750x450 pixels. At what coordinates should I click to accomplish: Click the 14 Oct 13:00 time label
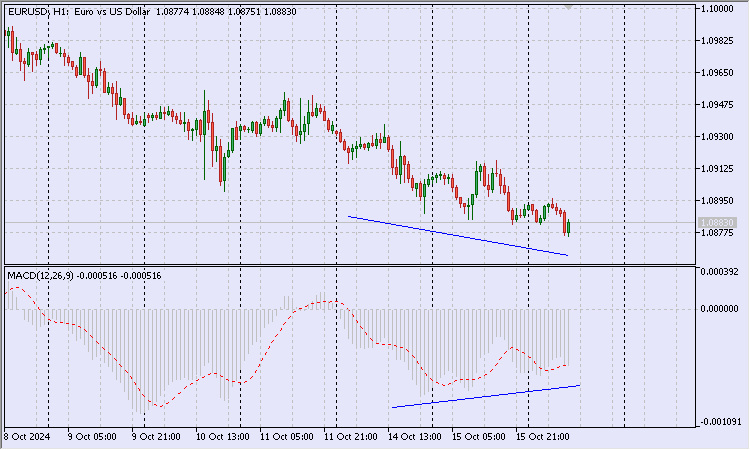click(415, 437)
